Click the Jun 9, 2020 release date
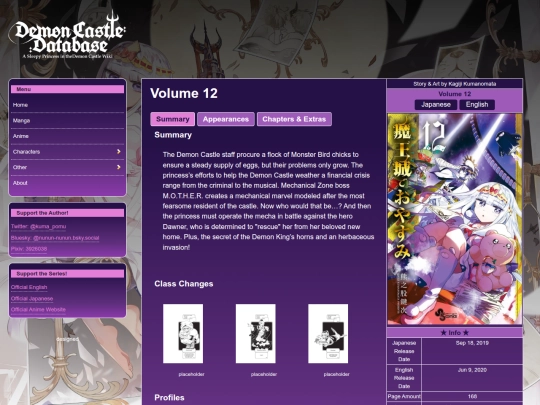 click(x=472, y=370)
